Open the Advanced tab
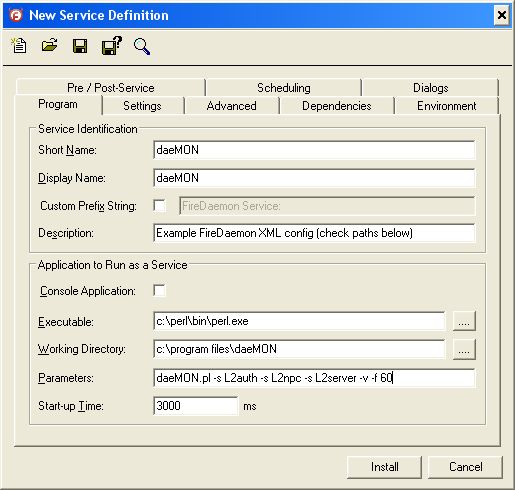The image size is (515, 490). pos(231,106)
